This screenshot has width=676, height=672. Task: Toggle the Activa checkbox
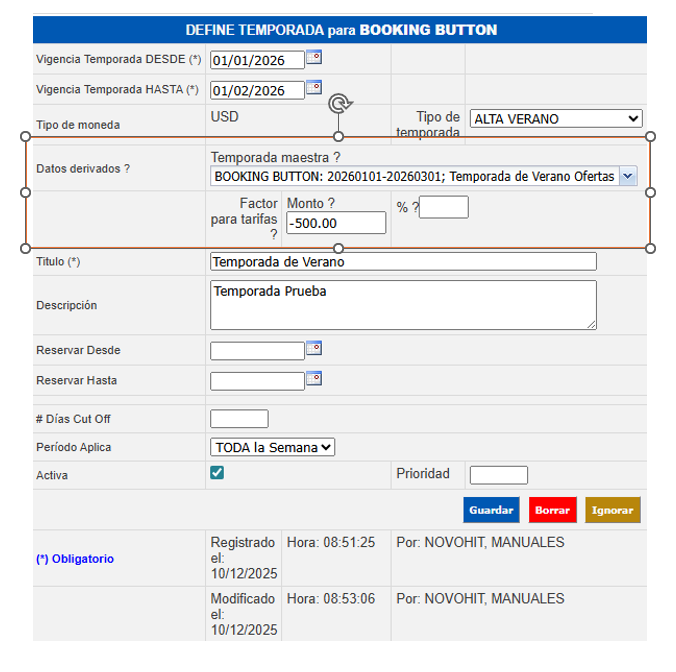[x=217, y=473]
